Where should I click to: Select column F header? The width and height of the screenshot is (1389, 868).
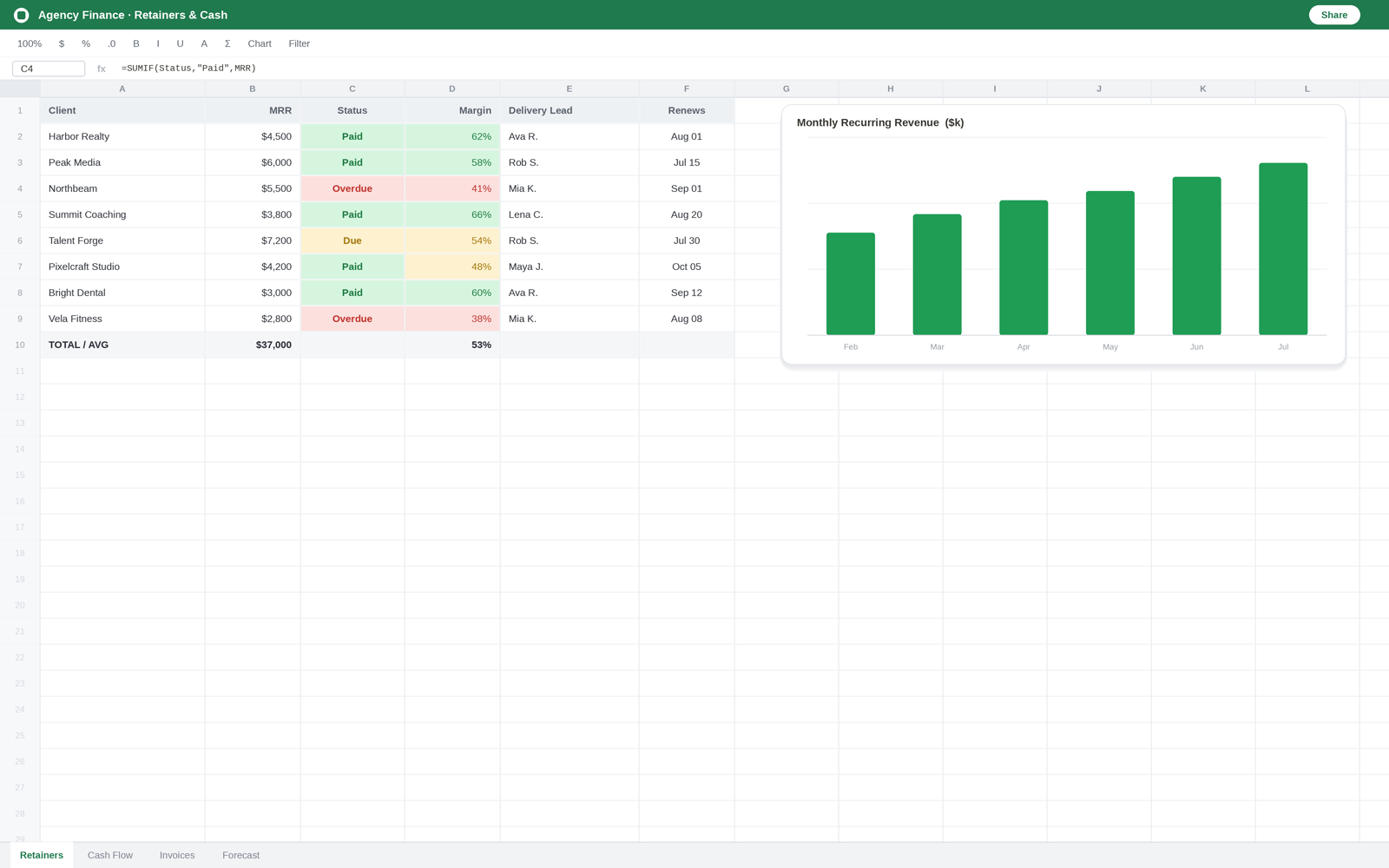687,89
